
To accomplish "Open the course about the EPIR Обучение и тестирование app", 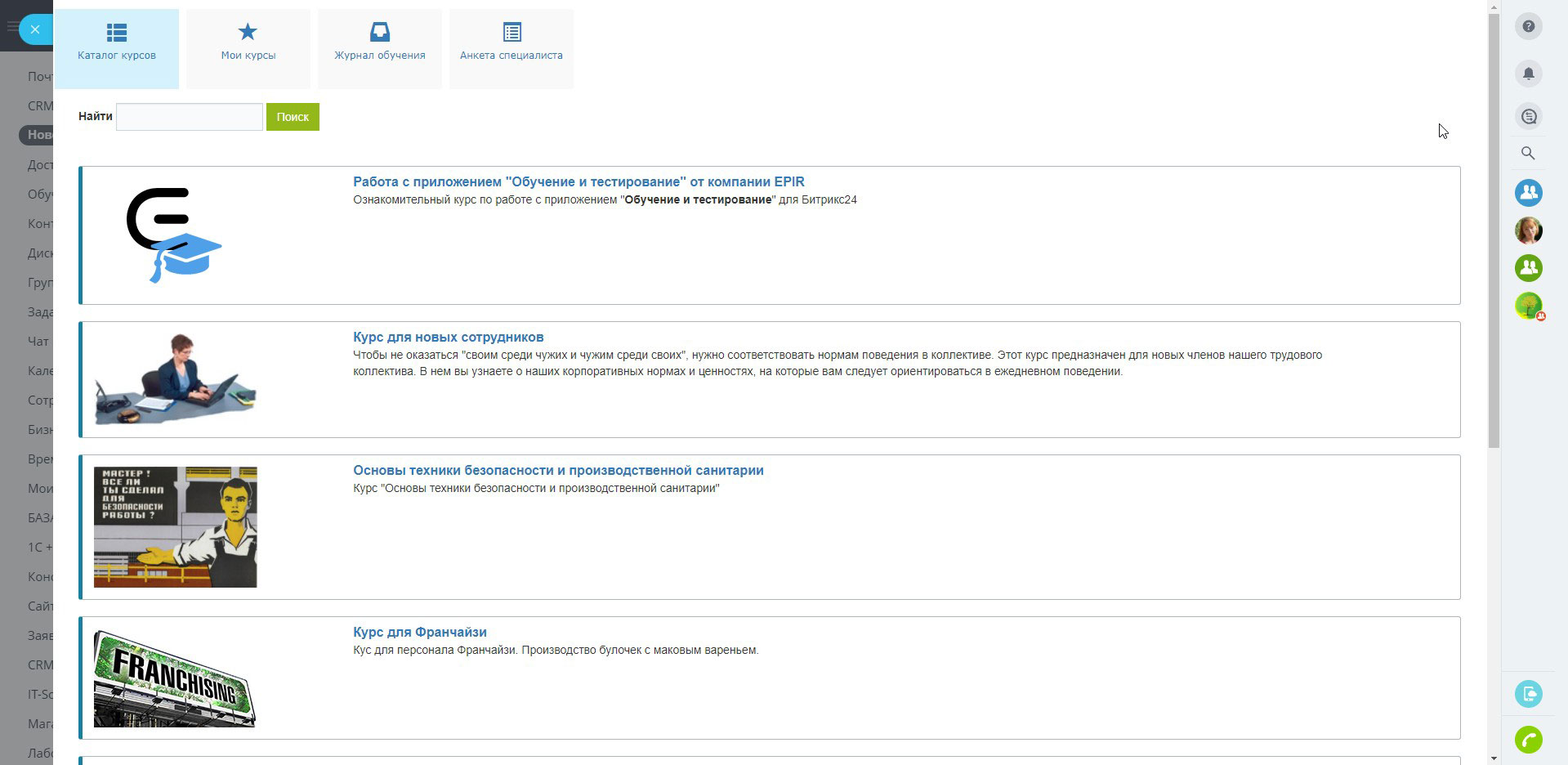I will tap(579, 181).
